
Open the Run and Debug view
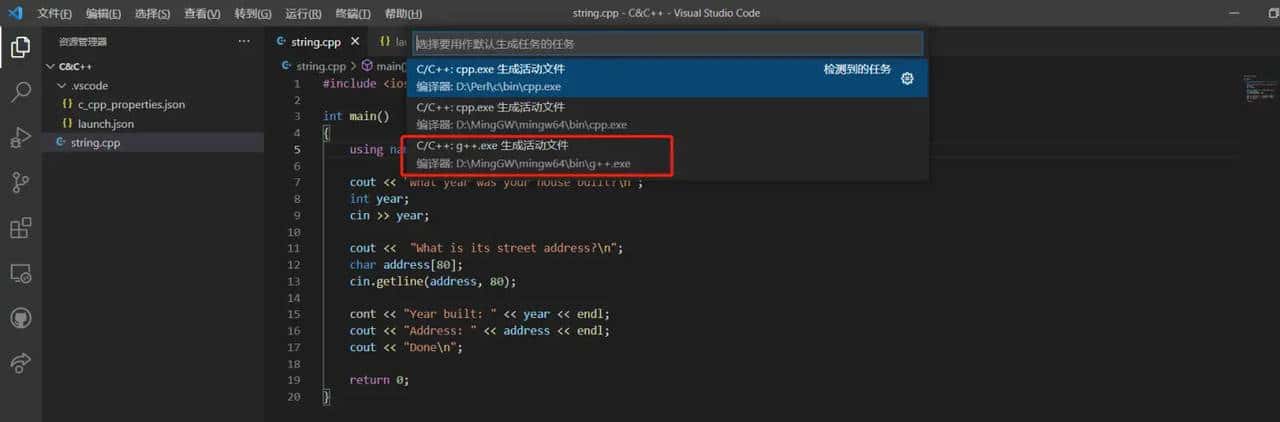[x=20, y=138]
